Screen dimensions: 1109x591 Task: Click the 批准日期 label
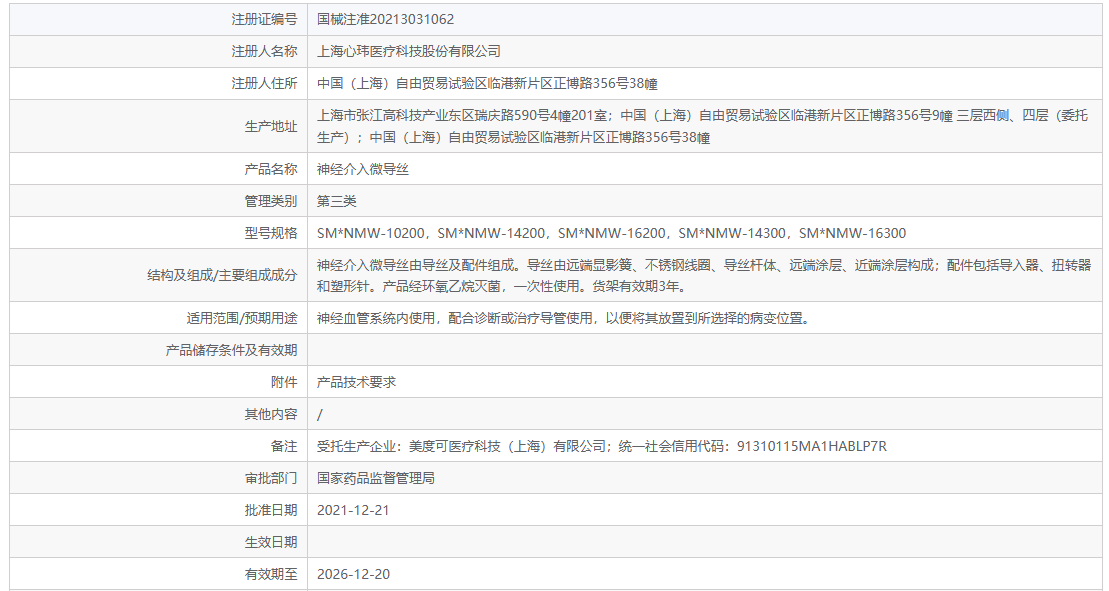[x=271, y=510]
